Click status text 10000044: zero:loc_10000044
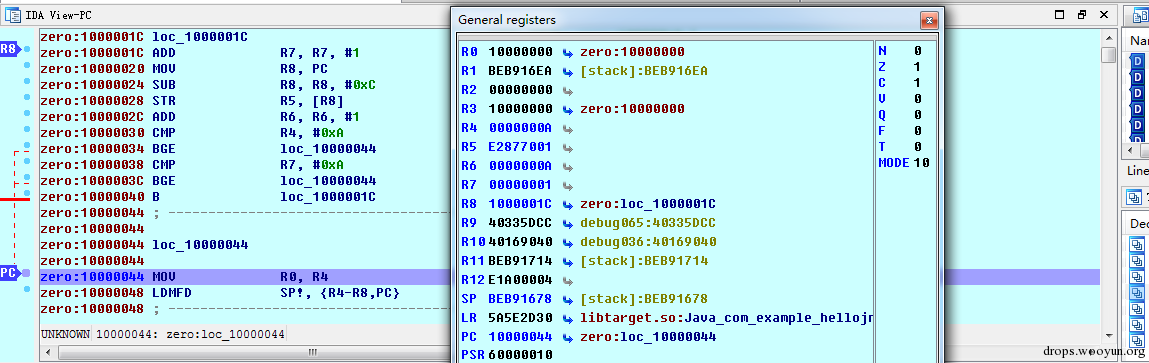This screenshot has width=1149, height=363. 191,334
